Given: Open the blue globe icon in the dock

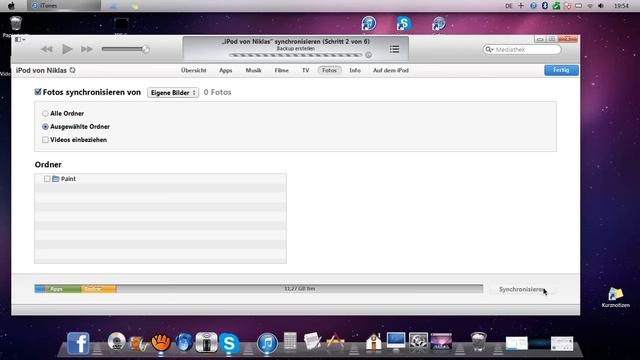Looking at the screenshot, I should 184,342.
